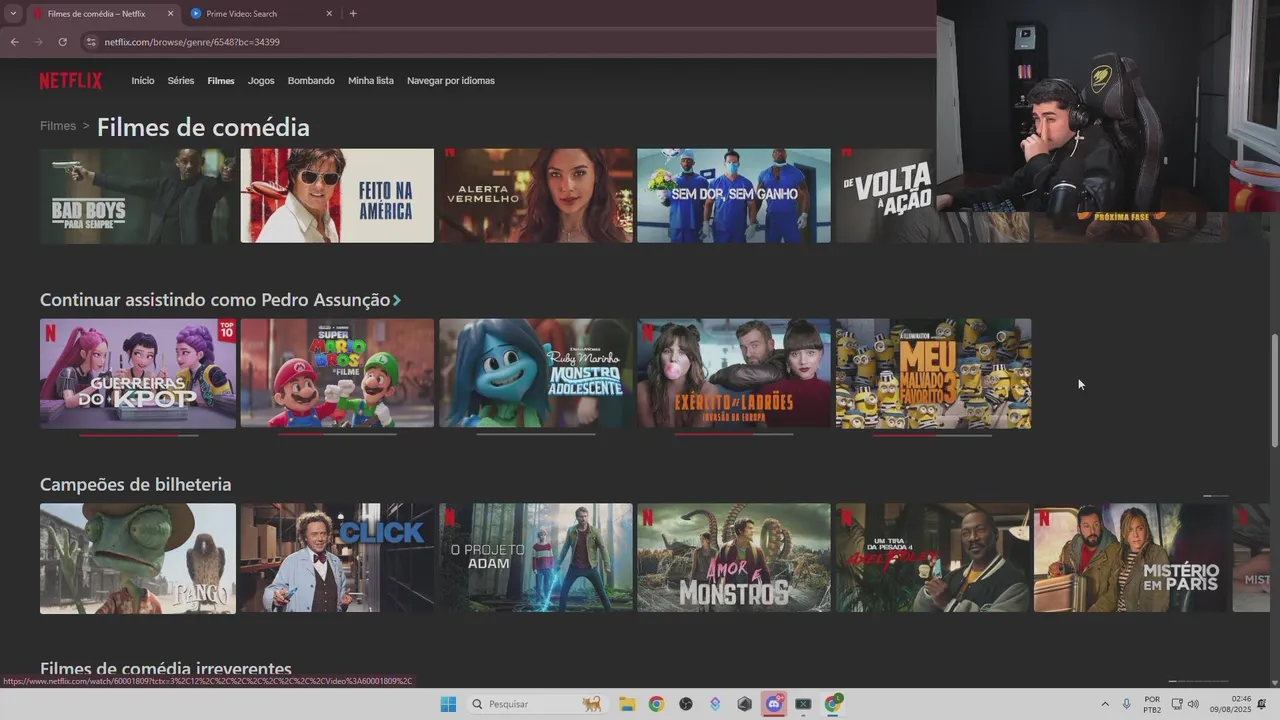Open the Mistério em Paris thumbnail
1280x720 pixels.
[x=1131, y=558]
